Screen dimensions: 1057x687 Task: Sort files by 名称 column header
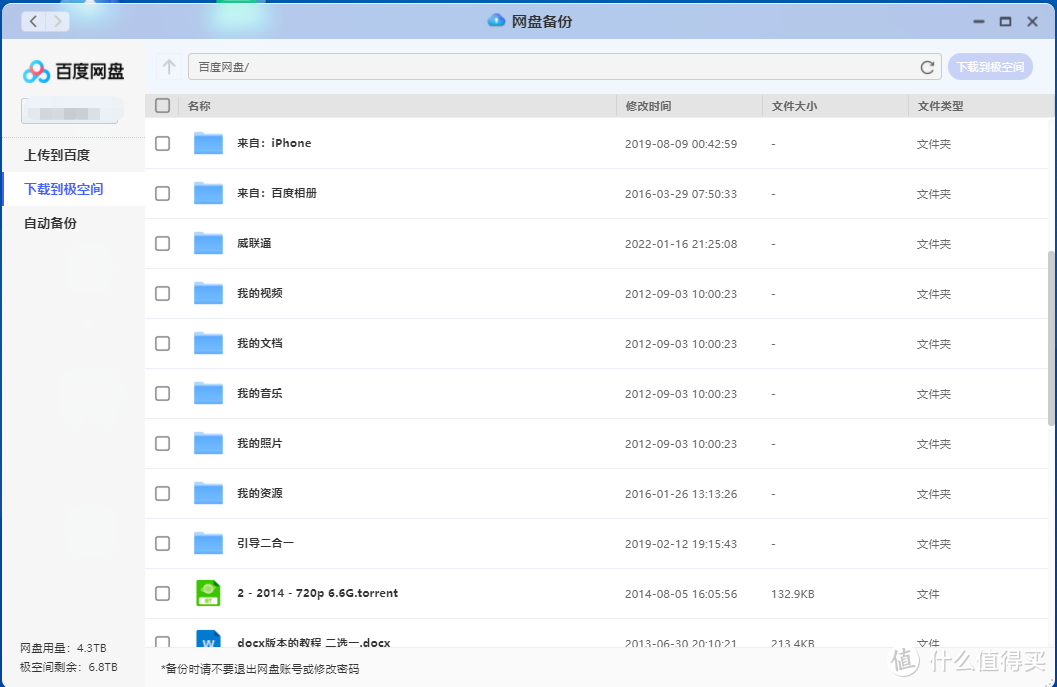pos(199,106)
